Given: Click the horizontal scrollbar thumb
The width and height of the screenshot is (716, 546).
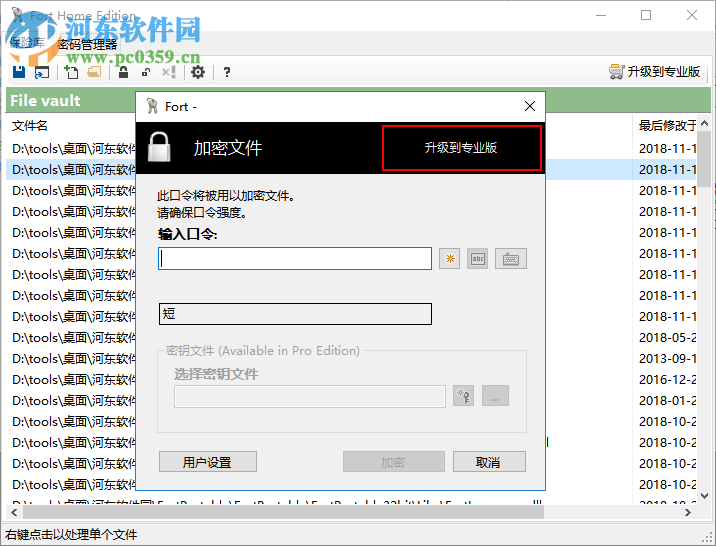Looking at the screenshot, I should click(x=283, y=512).
